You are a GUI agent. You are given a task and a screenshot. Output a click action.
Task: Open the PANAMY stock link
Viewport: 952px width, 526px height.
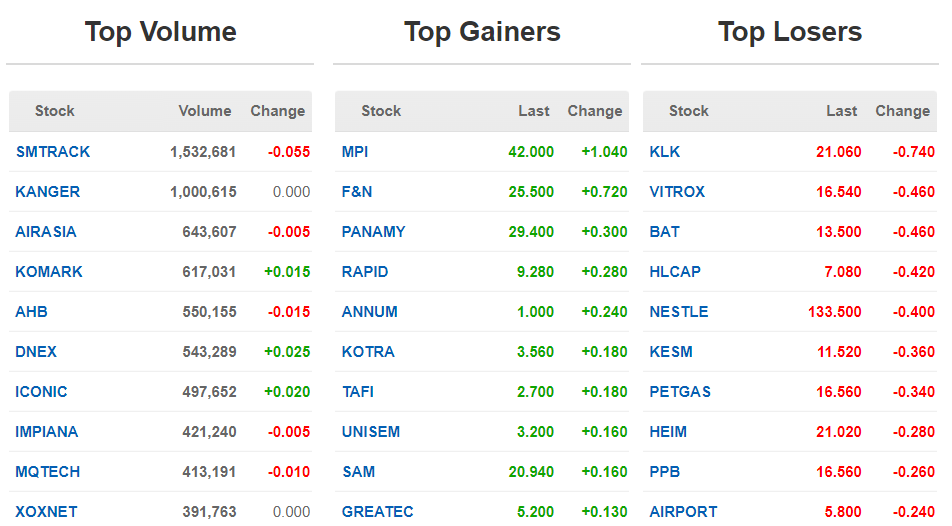tap(373, 232)
